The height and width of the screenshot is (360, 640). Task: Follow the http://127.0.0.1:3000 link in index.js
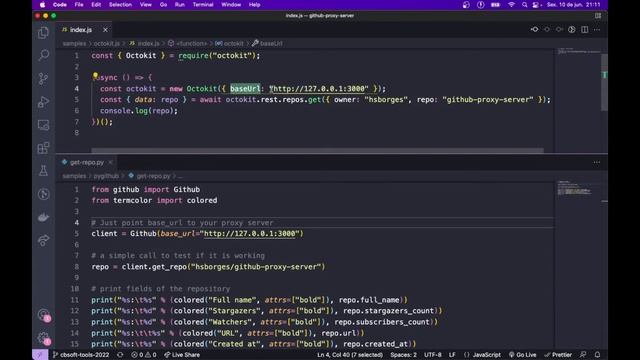click(x=318, y=89)
